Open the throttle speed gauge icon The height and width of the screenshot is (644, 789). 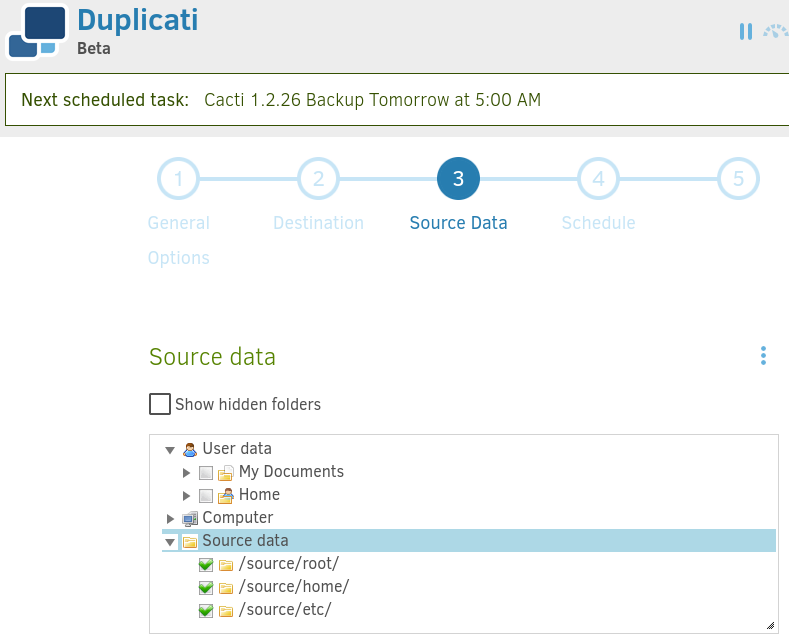pos(776,32)
